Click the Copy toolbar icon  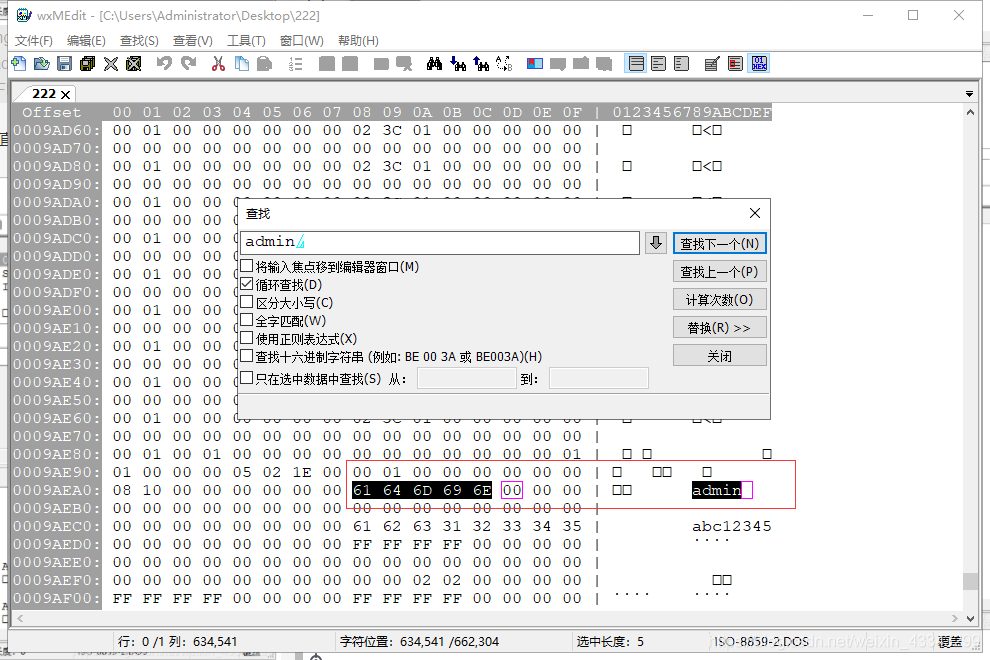pos(241,64)
